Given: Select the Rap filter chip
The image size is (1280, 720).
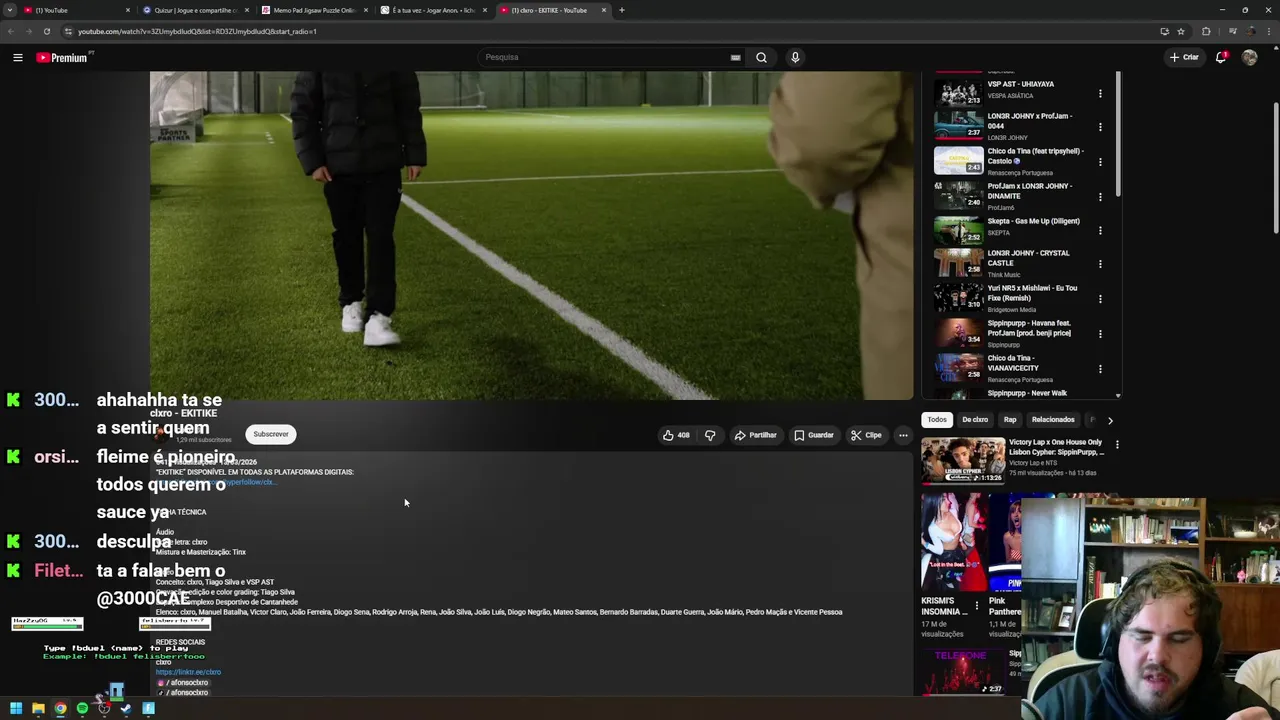Looking at the screenshot, I should click(x=1010, y=420).
